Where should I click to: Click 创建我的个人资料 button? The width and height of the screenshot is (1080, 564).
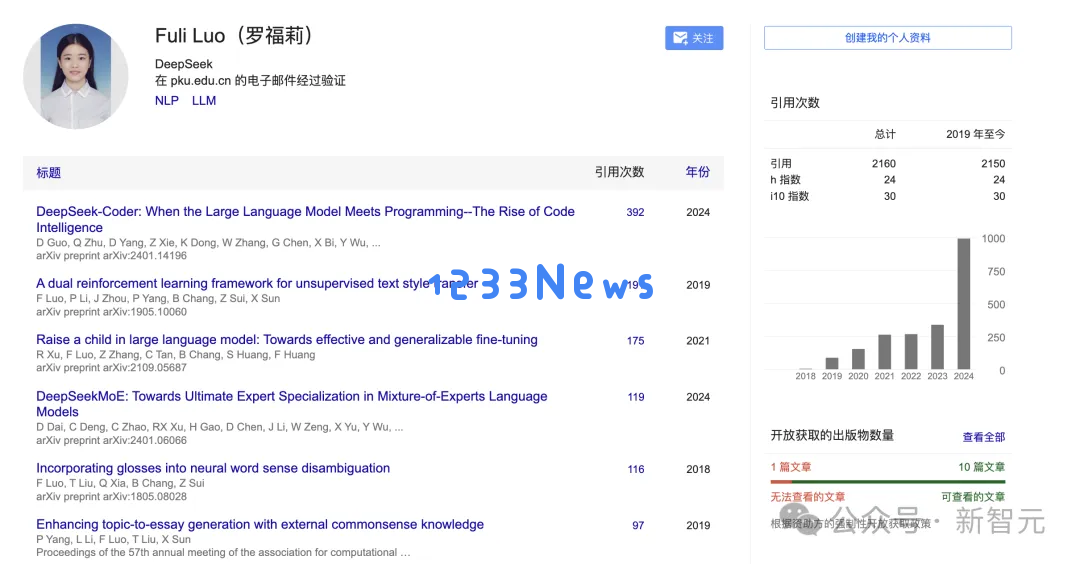887,38
